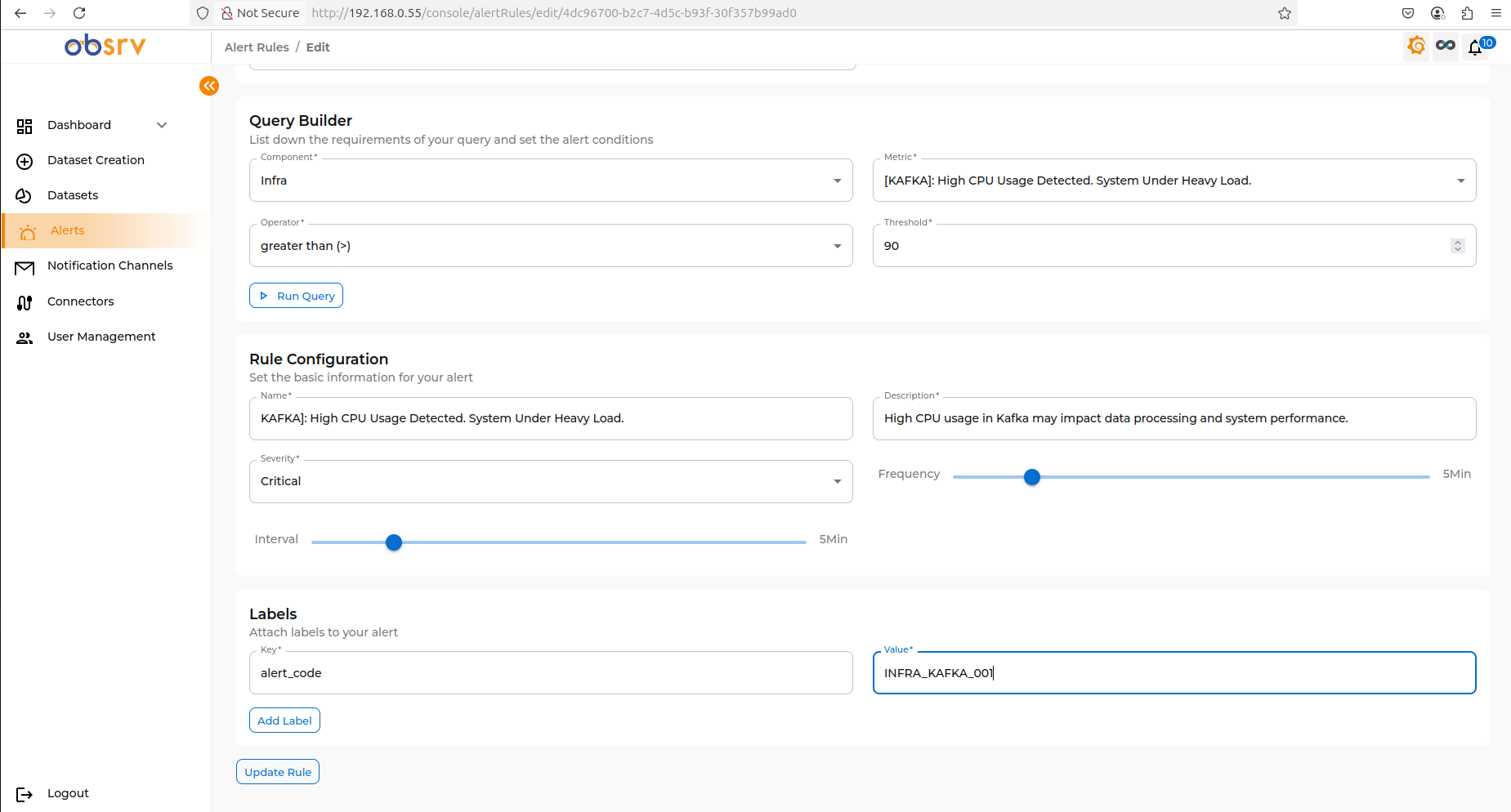Click the Description input field
The width and height of the screenshot is (1511, 812).
pos(1174,418)
